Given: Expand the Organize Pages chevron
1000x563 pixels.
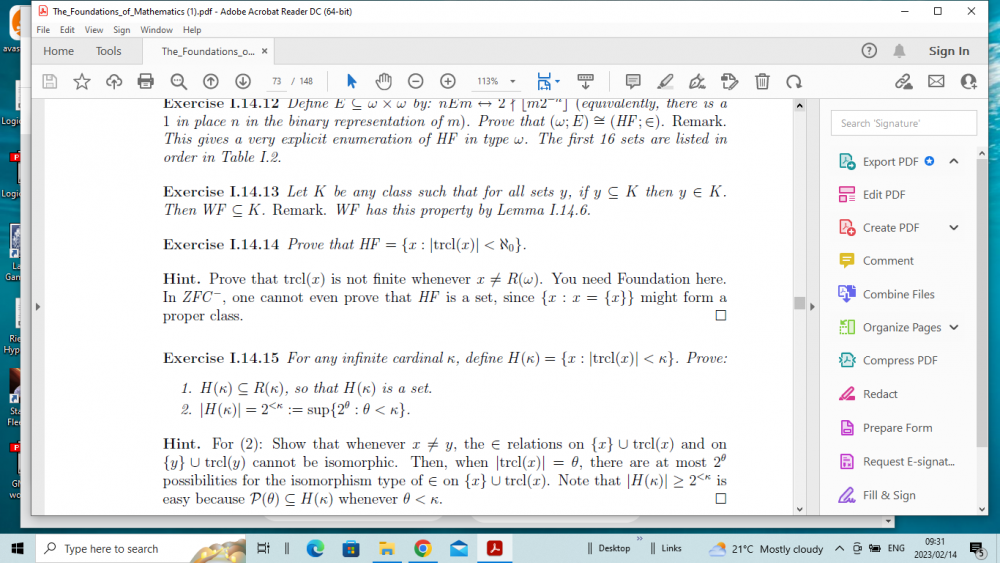Looking at the screenshot, I should pos(953,327).
